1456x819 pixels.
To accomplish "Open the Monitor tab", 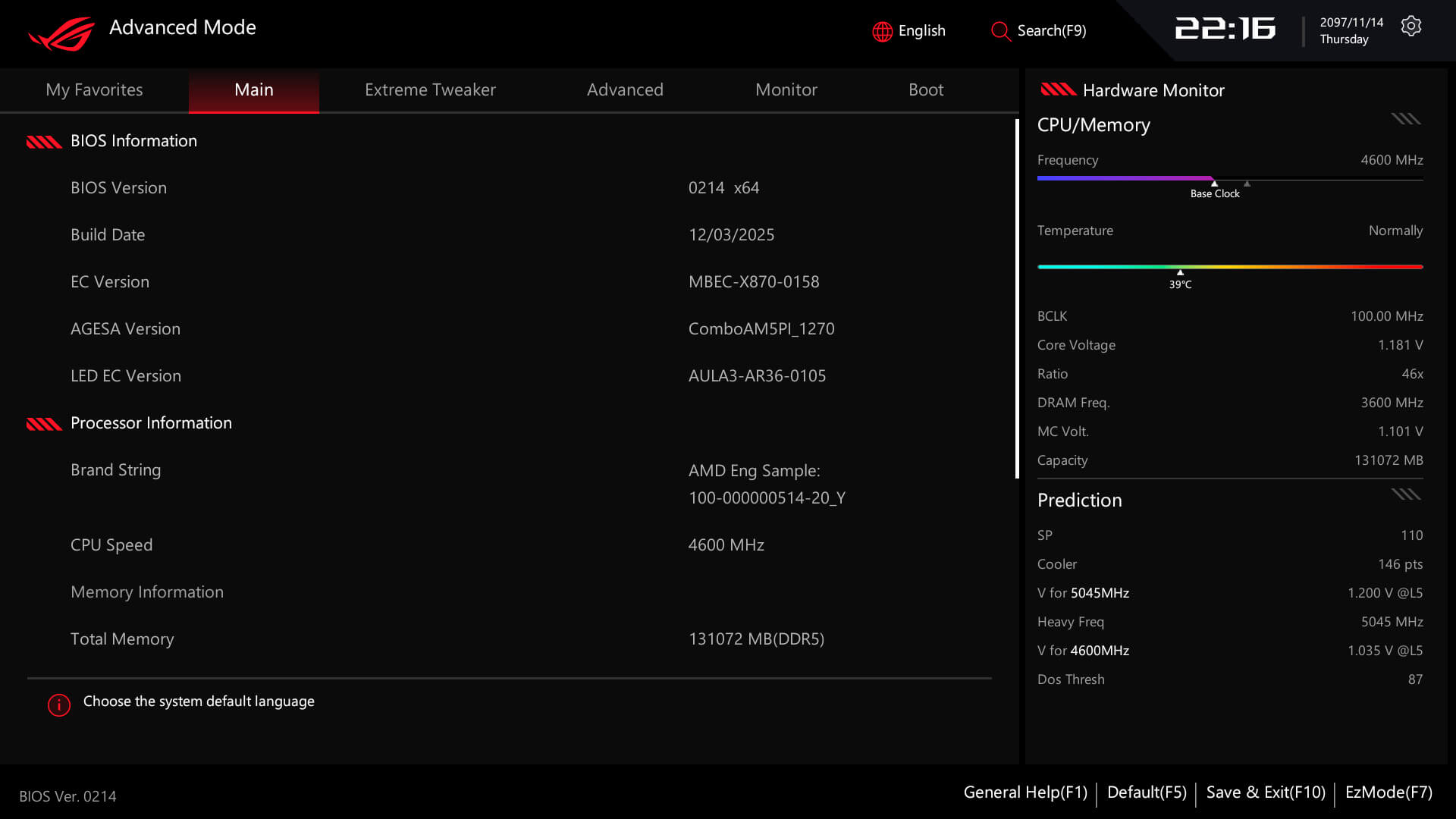I will tap(786, 89).
